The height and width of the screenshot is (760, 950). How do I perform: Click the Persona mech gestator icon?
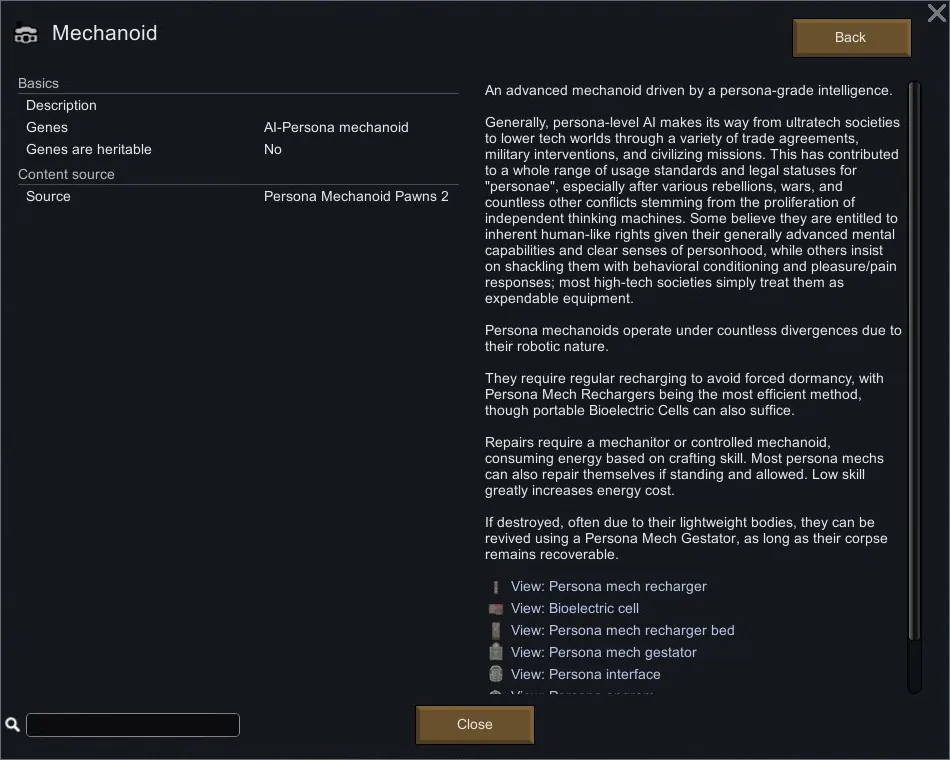tap(495, 653)
